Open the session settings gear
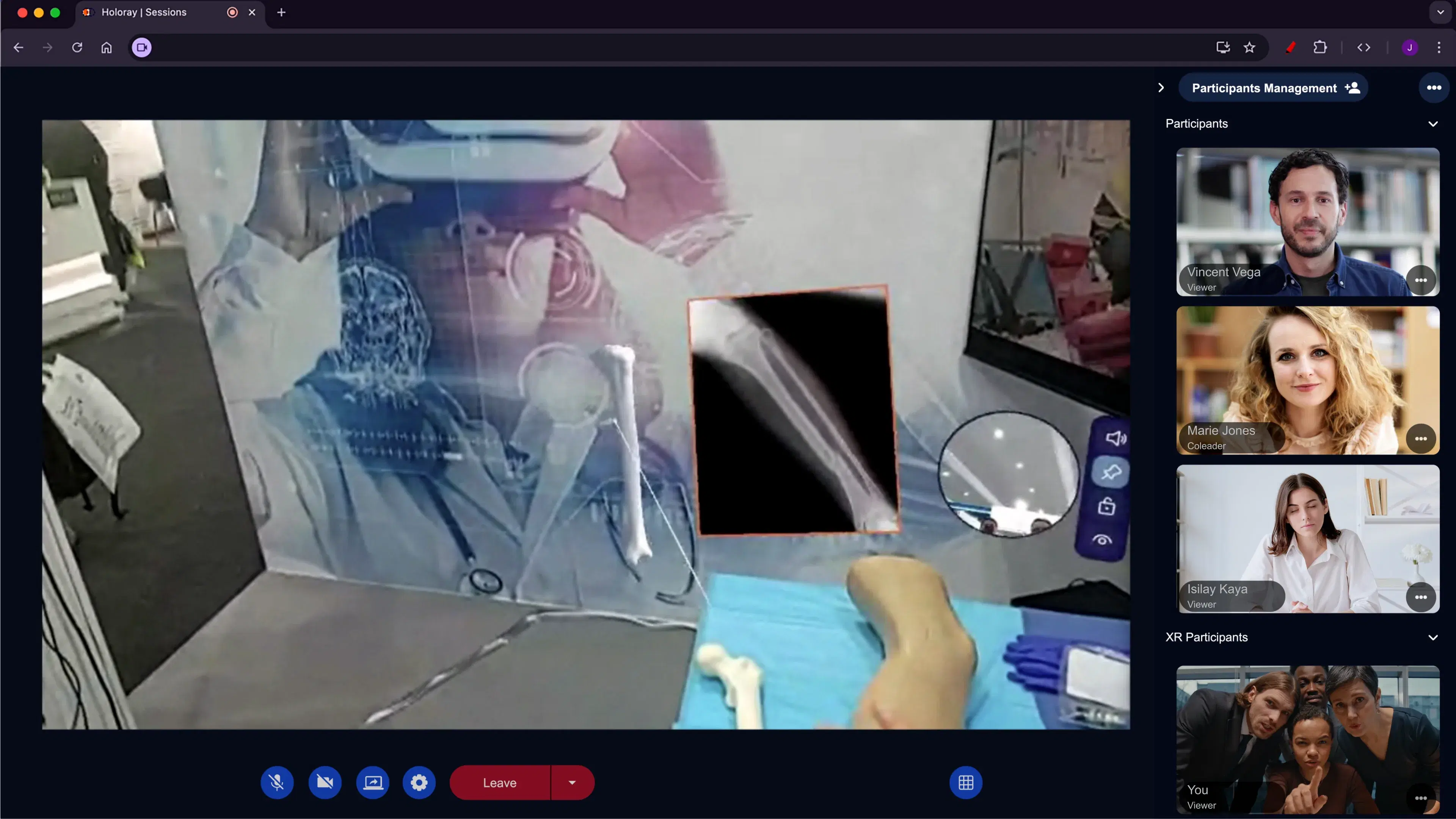This screenshot has height=819, width=1456. pyautogui.click(x=419, y=782)
